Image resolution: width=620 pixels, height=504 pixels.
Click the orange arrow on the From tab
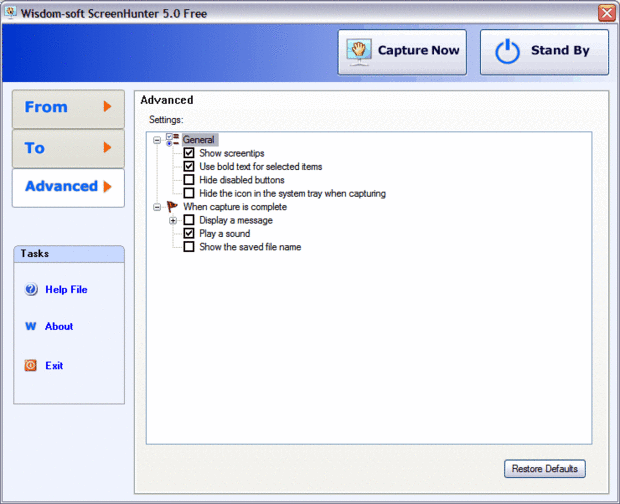(108, 106)
